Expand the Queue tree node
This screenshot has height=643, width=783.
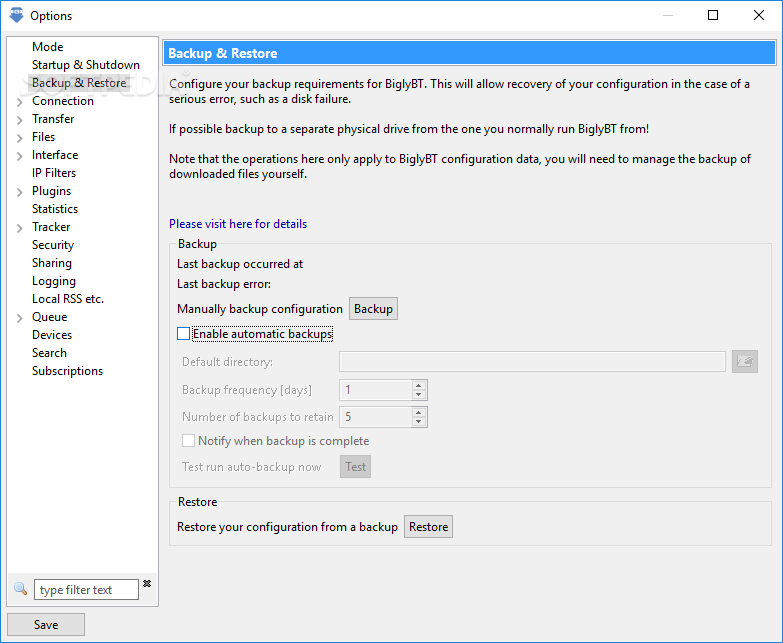pos(19,318)
